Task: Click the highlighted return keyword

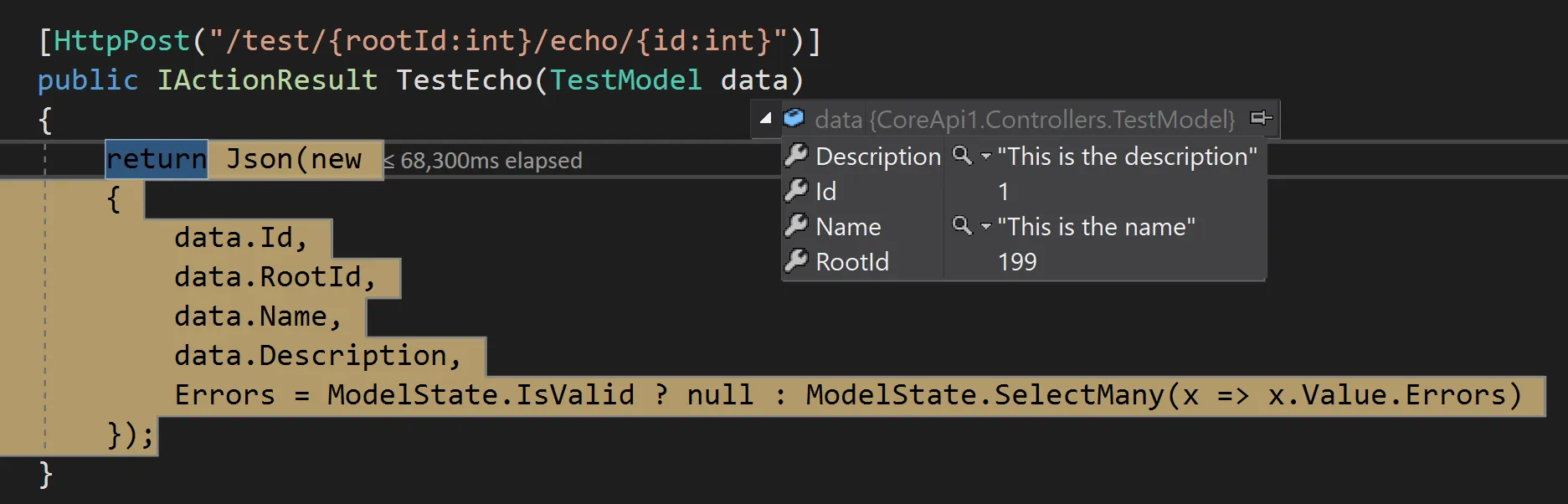Action: click(x=157, y=159)
